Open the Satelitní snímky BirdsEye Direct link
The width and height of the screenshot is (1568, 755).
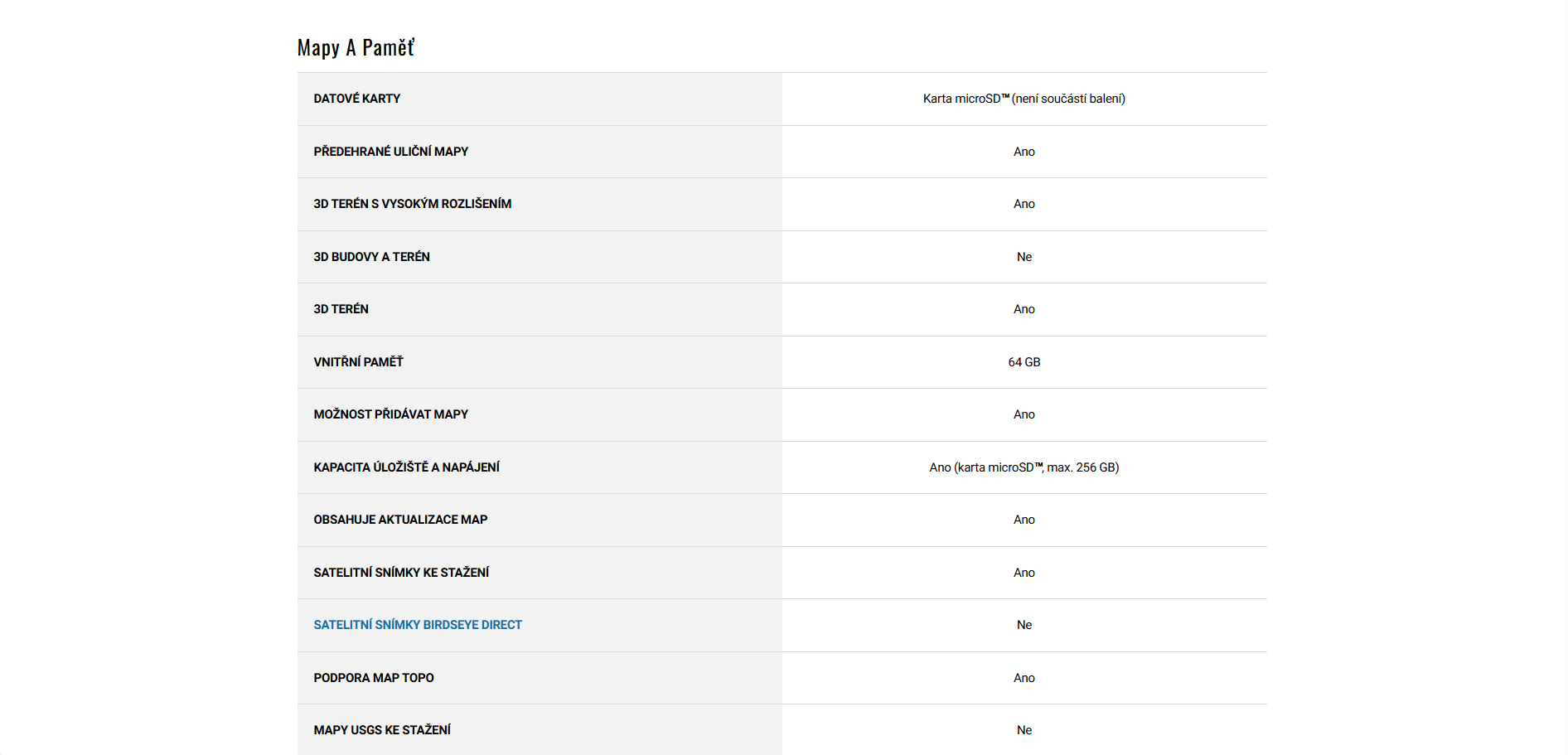(418, 625)
